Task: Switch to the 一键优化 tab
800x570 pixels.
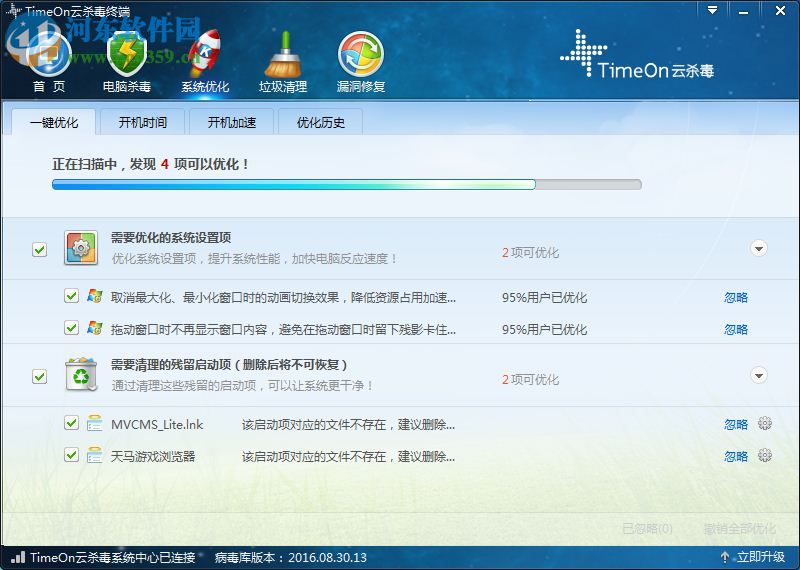Action: click(54, 122)
